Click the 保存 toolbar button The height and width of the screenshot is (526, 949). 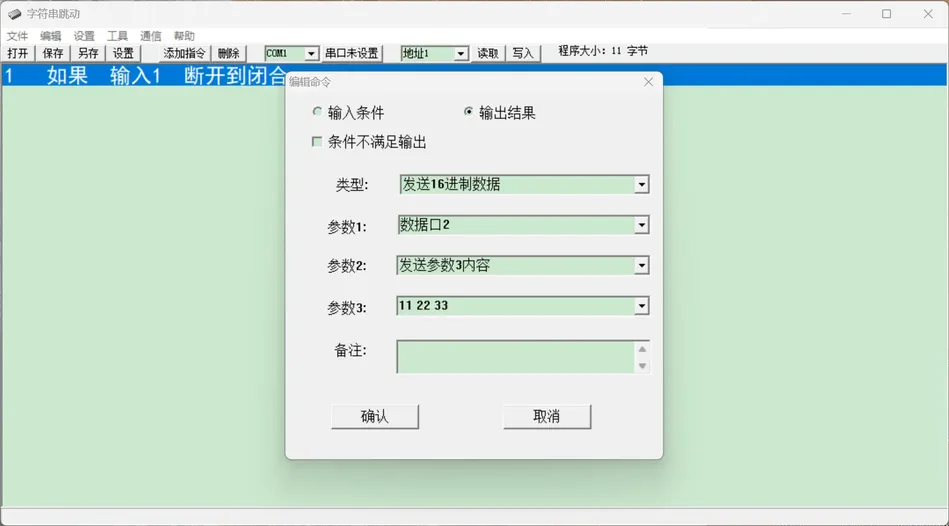click(53, 53)
